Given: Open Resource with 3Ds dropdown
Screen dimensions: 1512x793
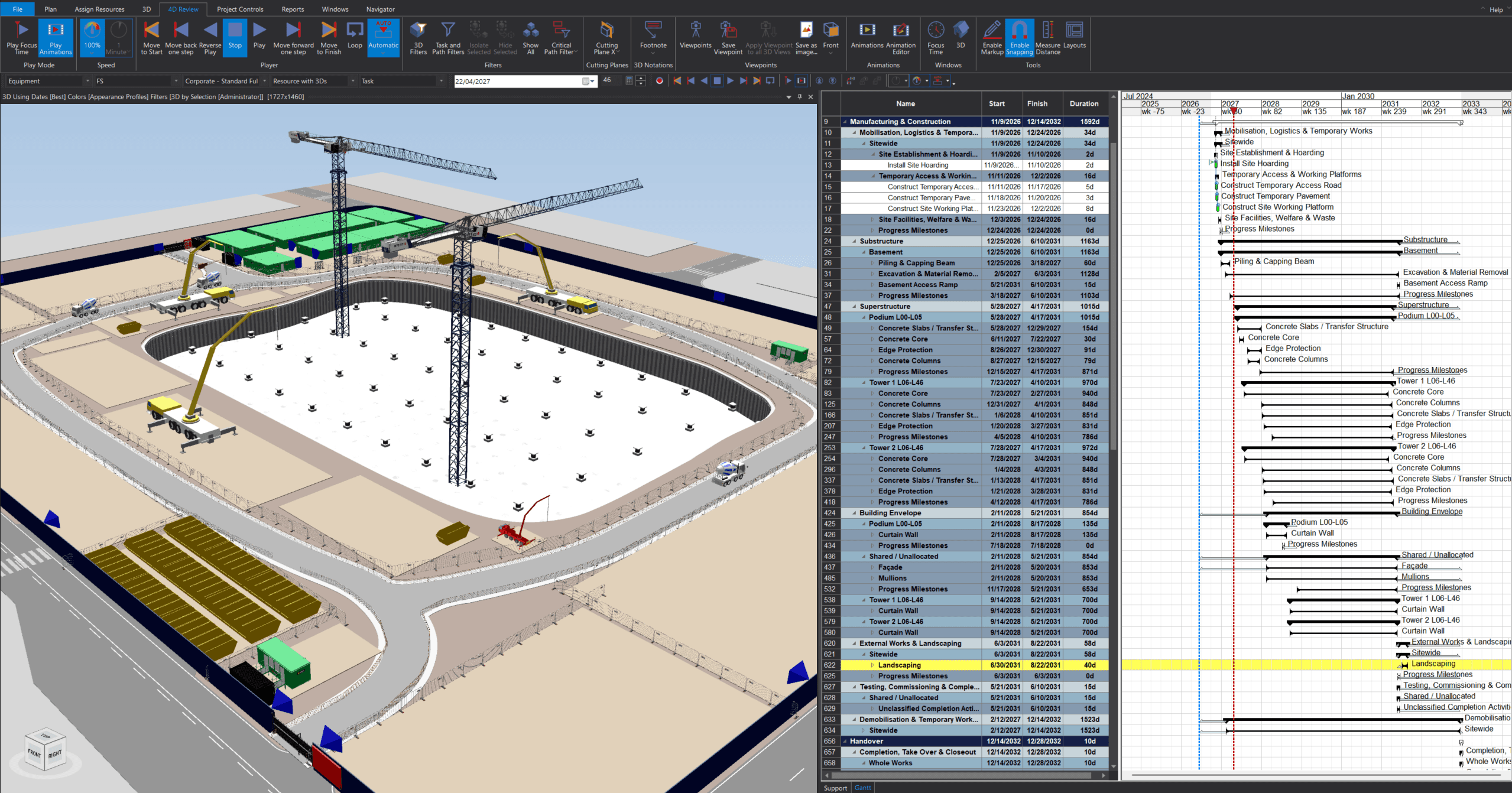Looking at the screenshot, I should click(x=314, y=81).
